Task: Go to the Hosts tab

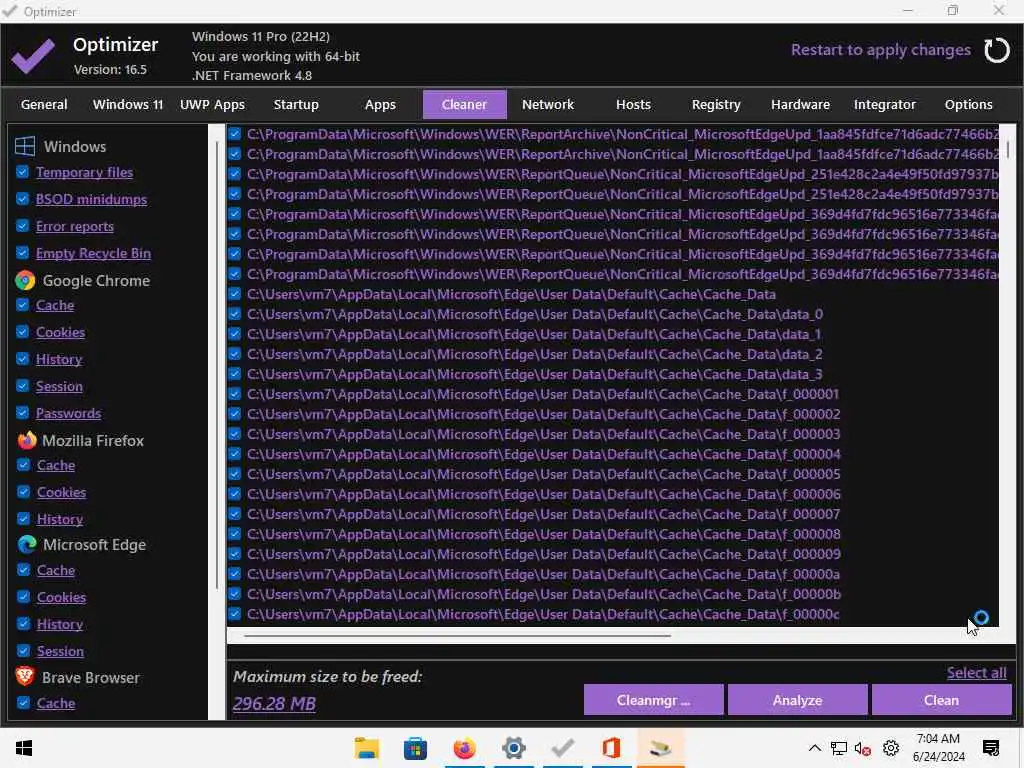Action: tap(633, 104)
